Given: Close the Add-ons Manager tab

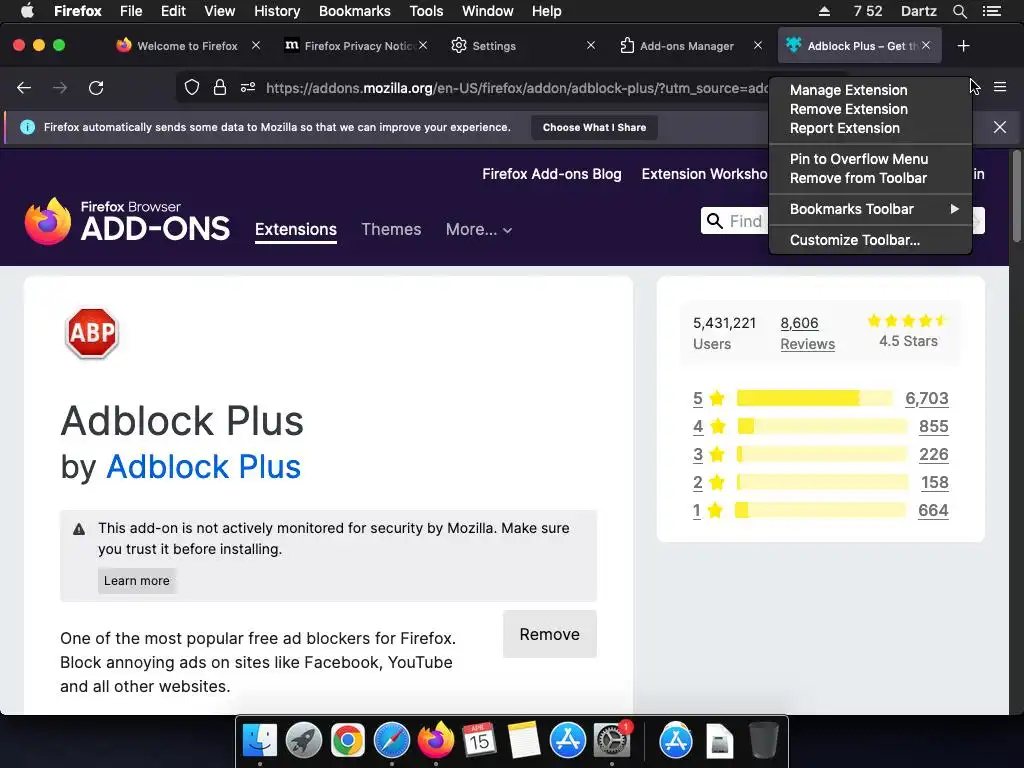Looking at the screenshot, I should (x=758, y=45).
